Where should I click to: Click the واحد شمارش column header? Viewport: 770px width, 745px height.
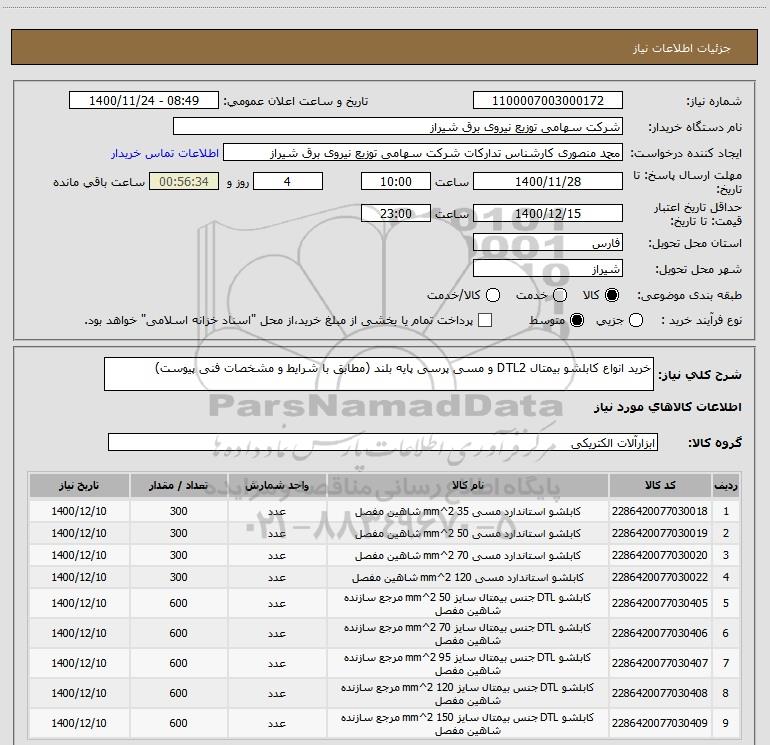277,486
